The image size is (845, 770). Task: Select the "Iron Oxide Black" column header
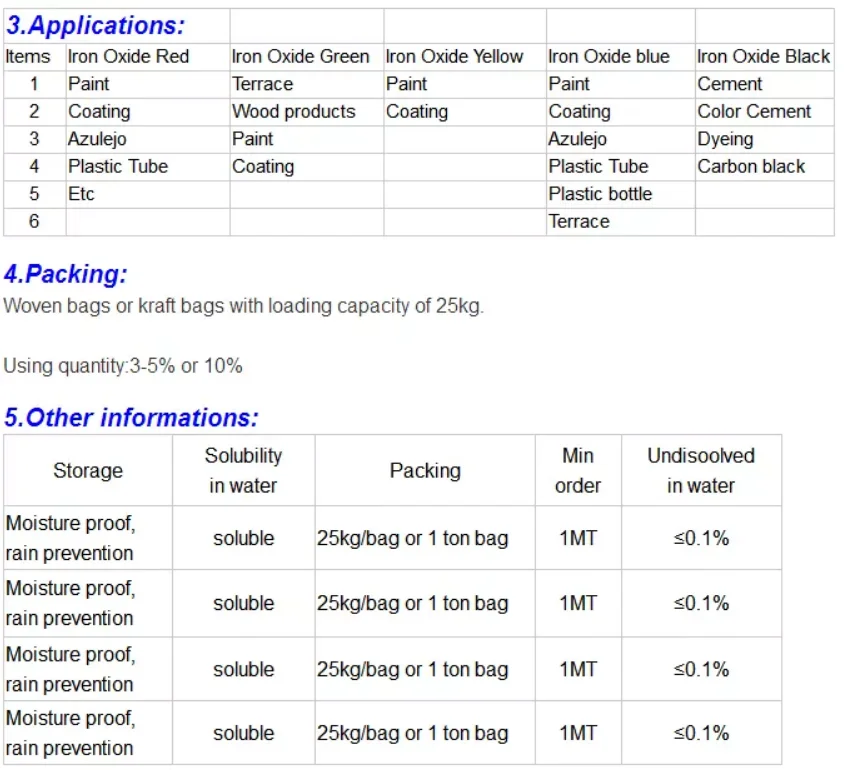pos(763,57)
